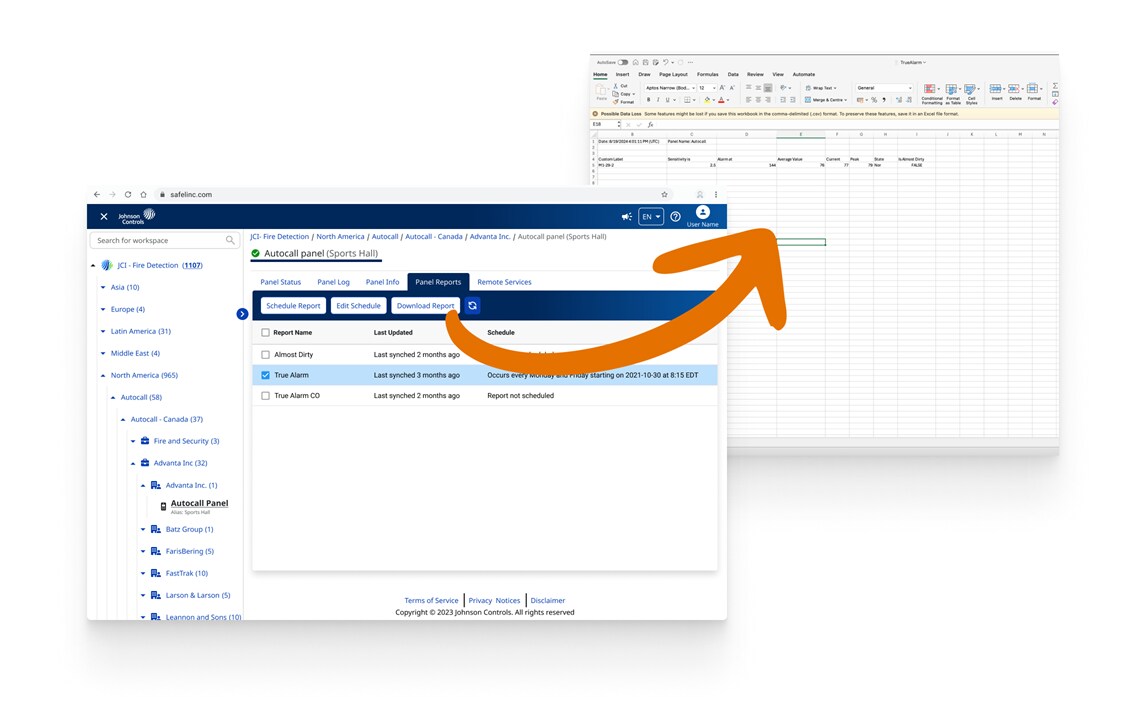Click Edit Schedule button
The height and width of the screenshot is (709, 1146).
coord(358,306)
